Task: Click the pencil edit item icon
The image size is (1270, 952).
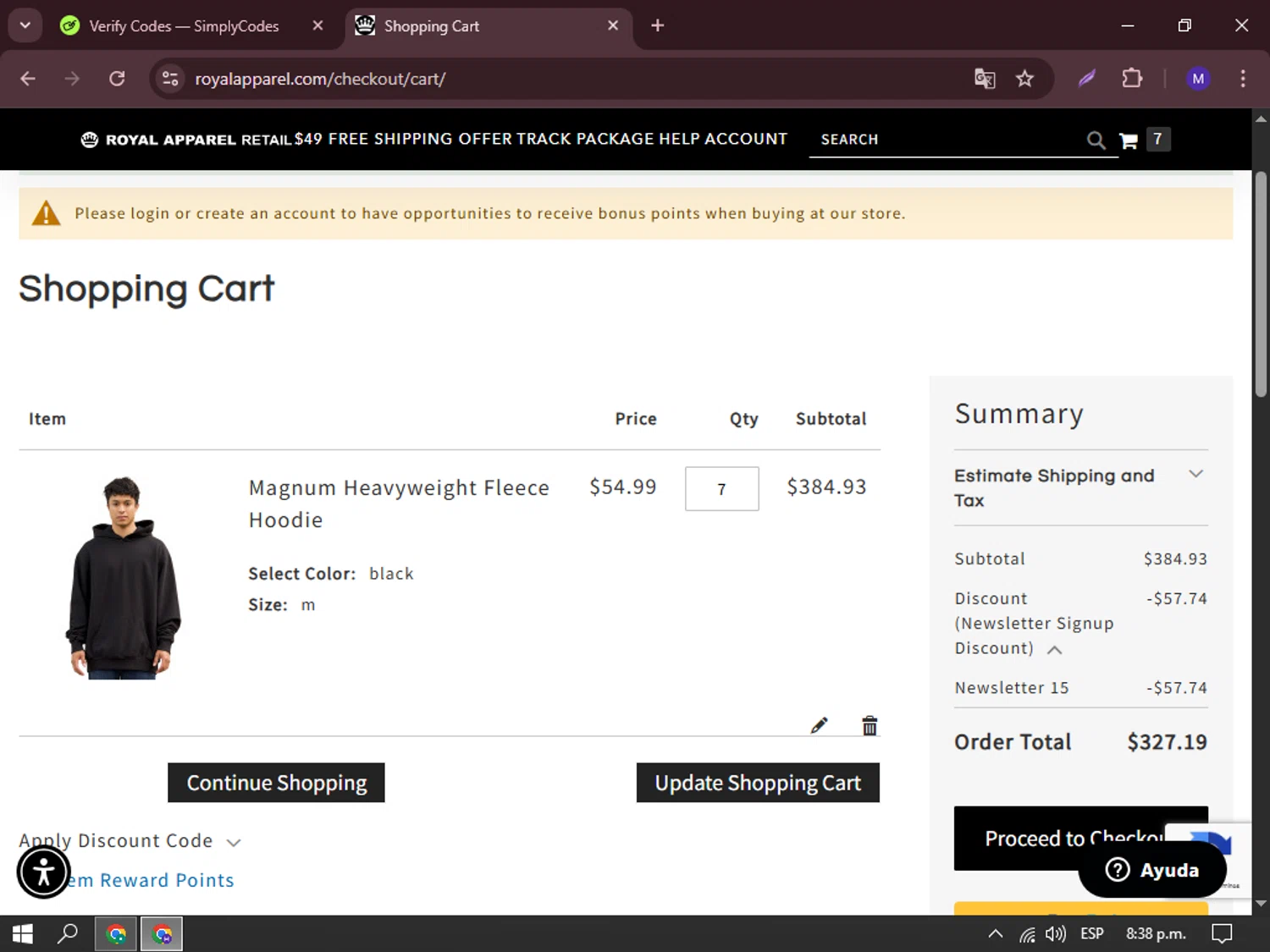Action: [819, 725]
